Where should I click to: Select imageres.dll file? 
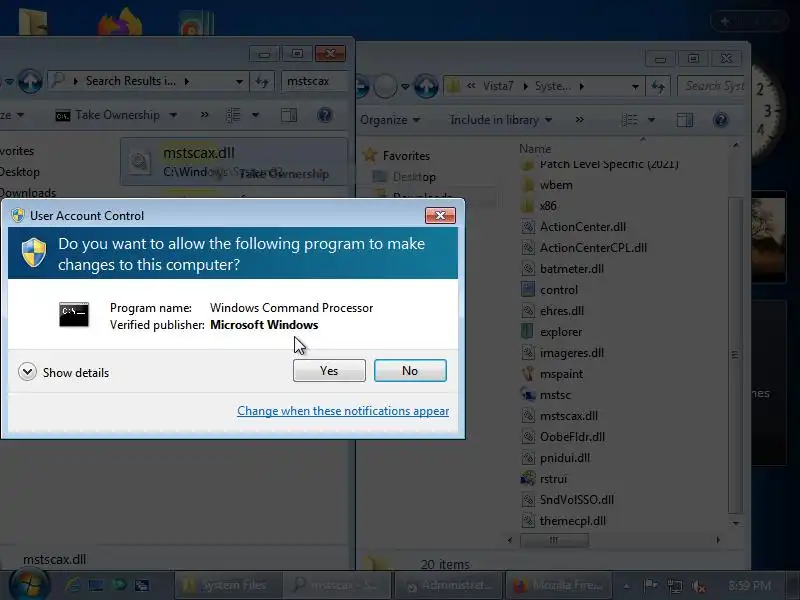point(571,353)
